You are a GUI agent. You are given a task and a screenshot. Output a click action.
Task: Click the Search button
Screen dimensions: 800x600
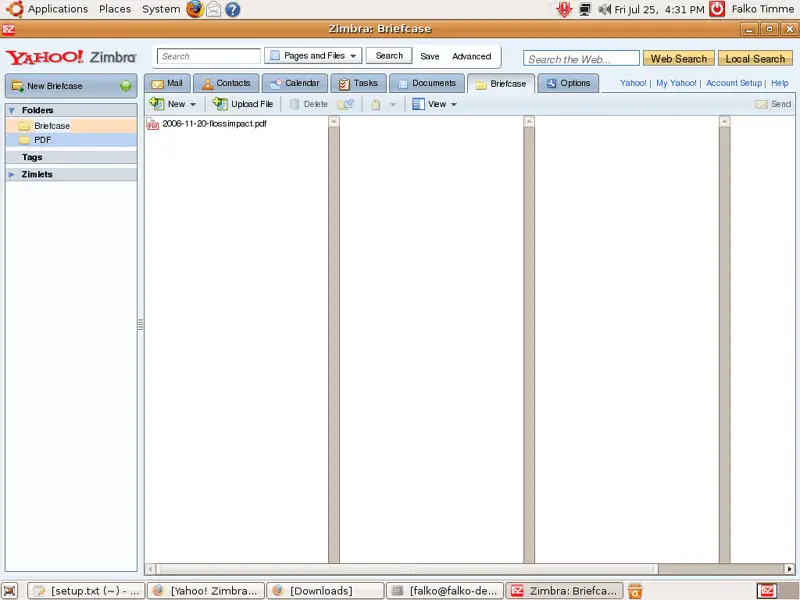tap(389, 56)
